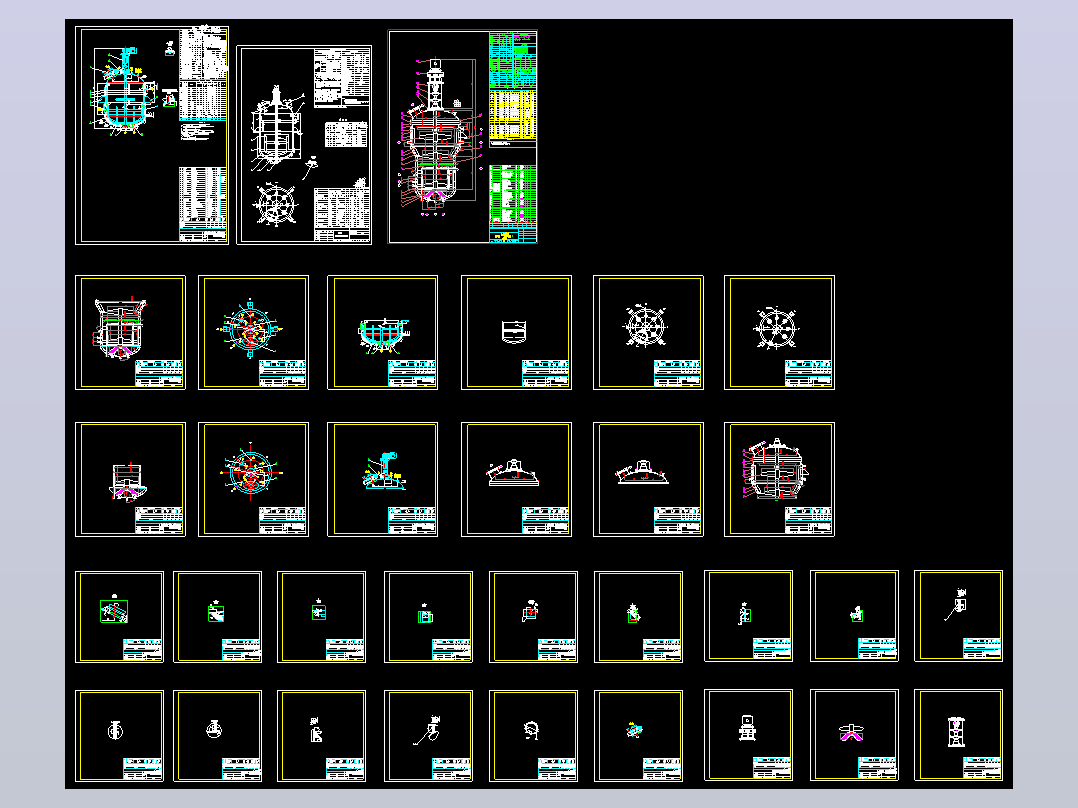Select the small vessel sheet with magenta cone bottom

(x=130, y=479)
